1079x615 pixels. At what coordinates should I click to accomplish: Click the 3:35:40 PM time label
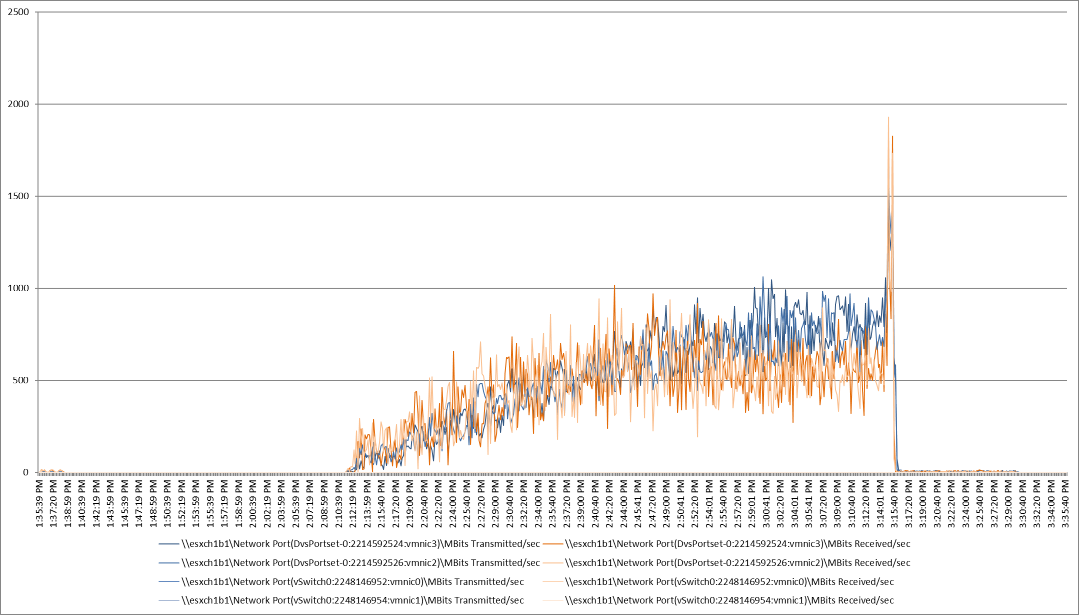tap(1066, 504)
